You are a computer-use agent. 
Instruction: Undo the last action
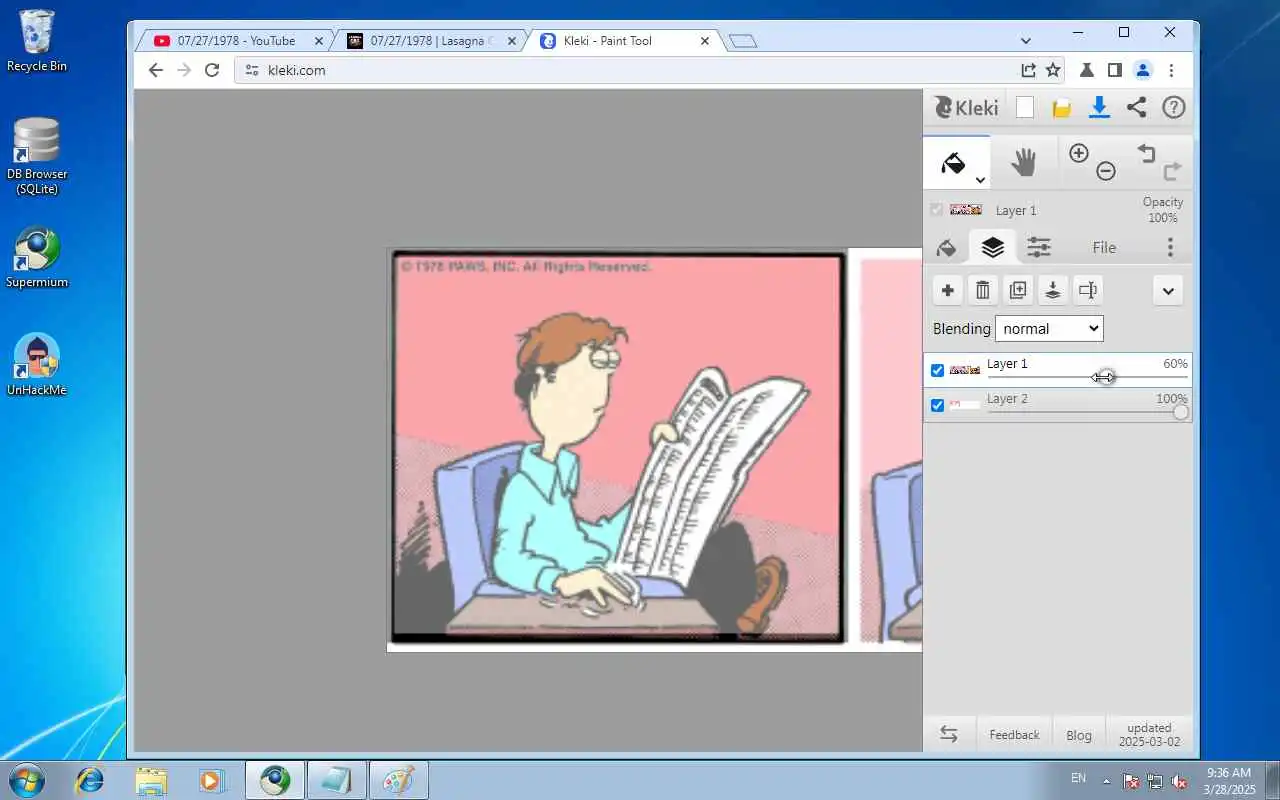1146,153
